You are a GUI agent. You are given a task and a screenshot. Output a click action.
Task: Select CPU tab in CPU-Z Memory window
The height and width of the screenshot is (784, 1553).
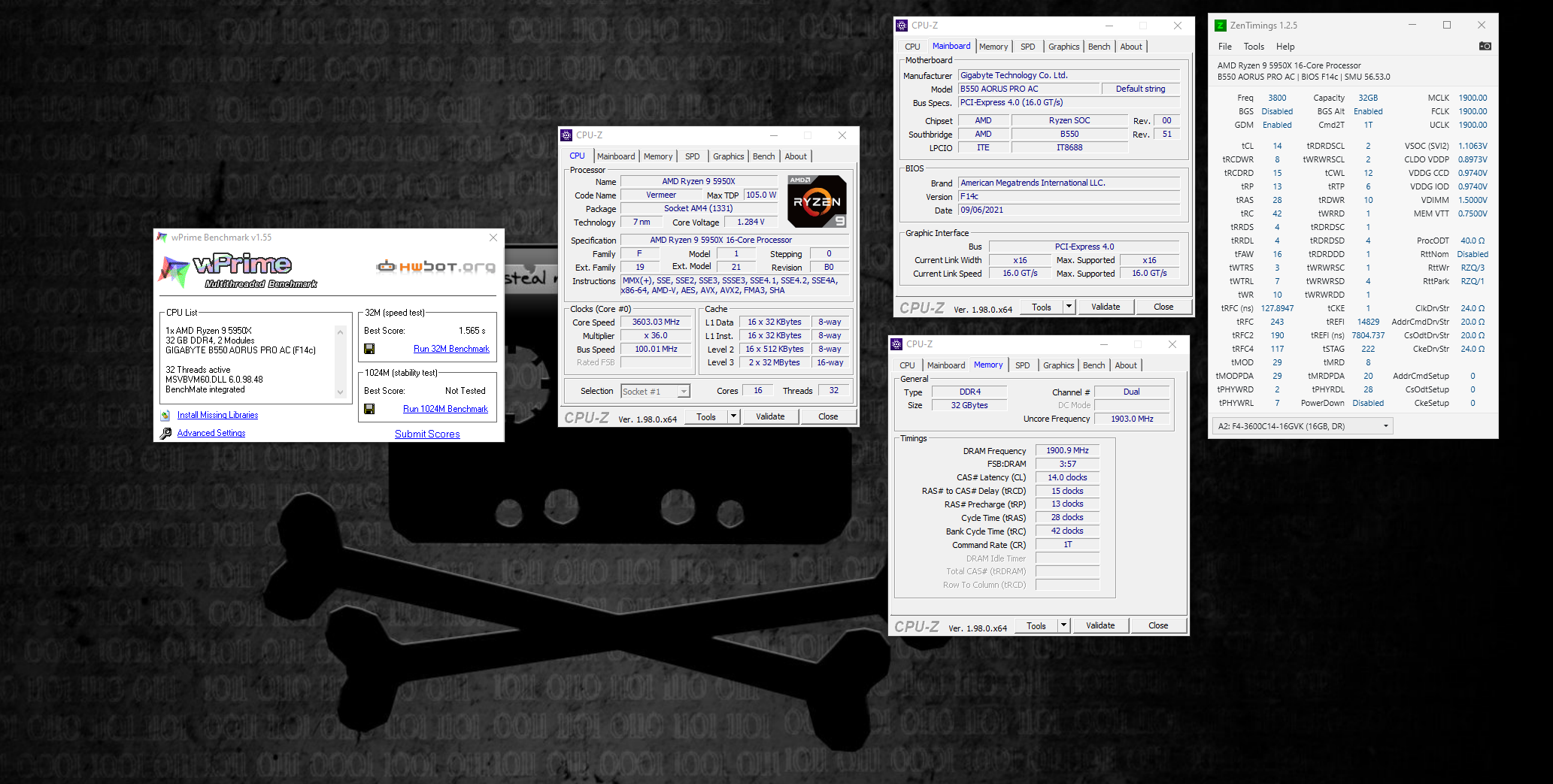907,365
